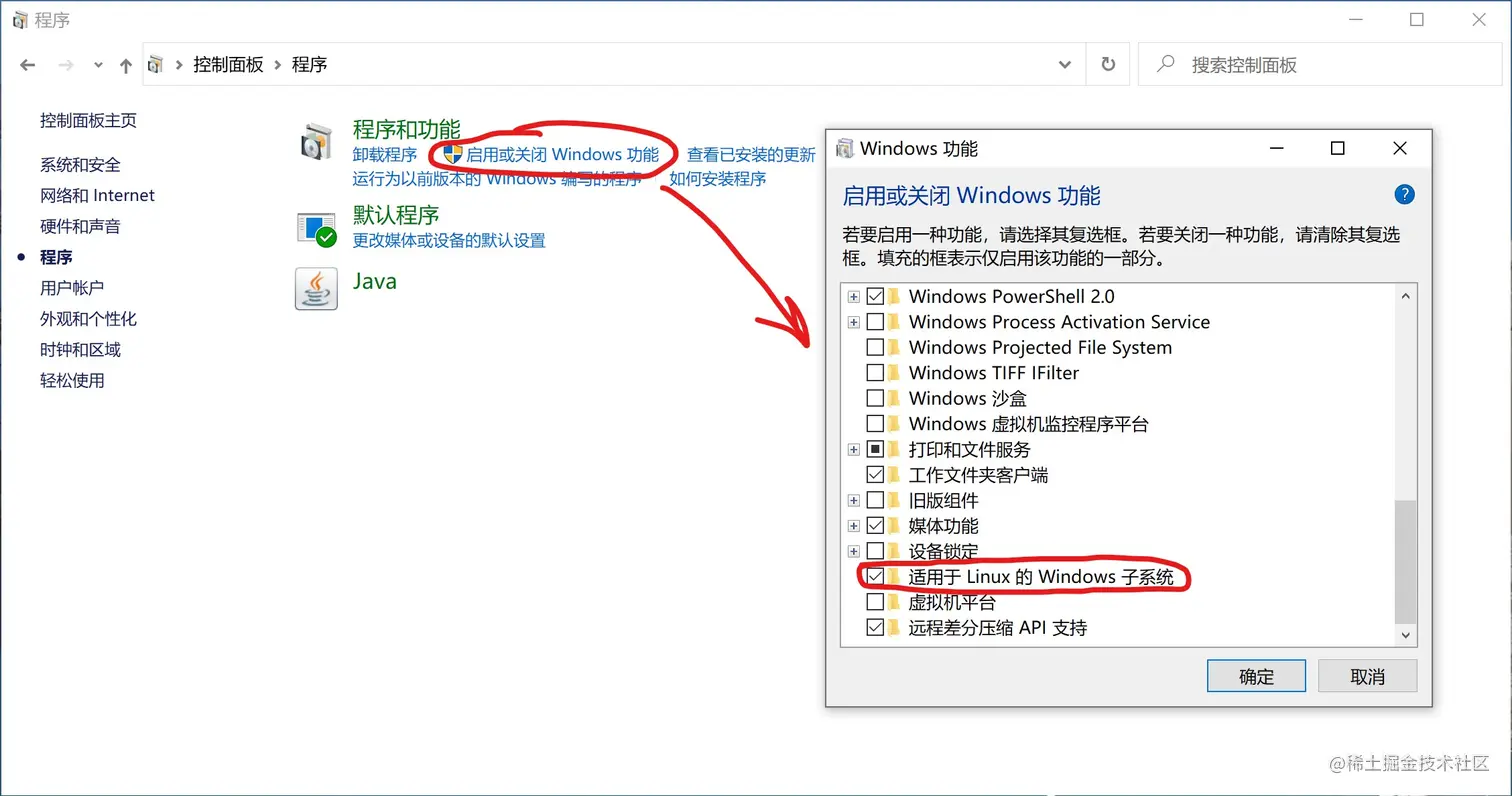Click the 程序和功能 icon
Screen dimensions: 1512x796
click(316, 143)
